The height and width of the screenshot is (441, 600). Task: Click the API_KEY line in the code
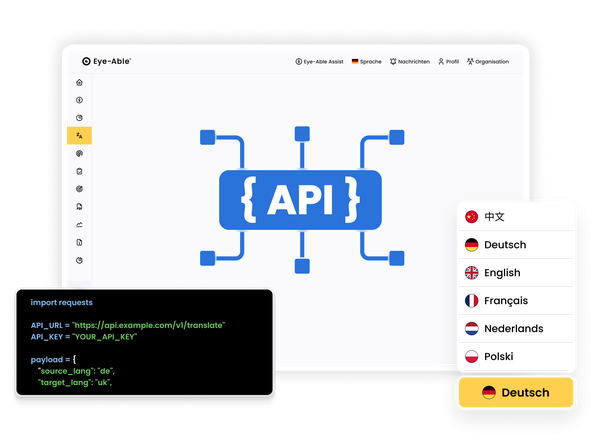coord(83,337)
